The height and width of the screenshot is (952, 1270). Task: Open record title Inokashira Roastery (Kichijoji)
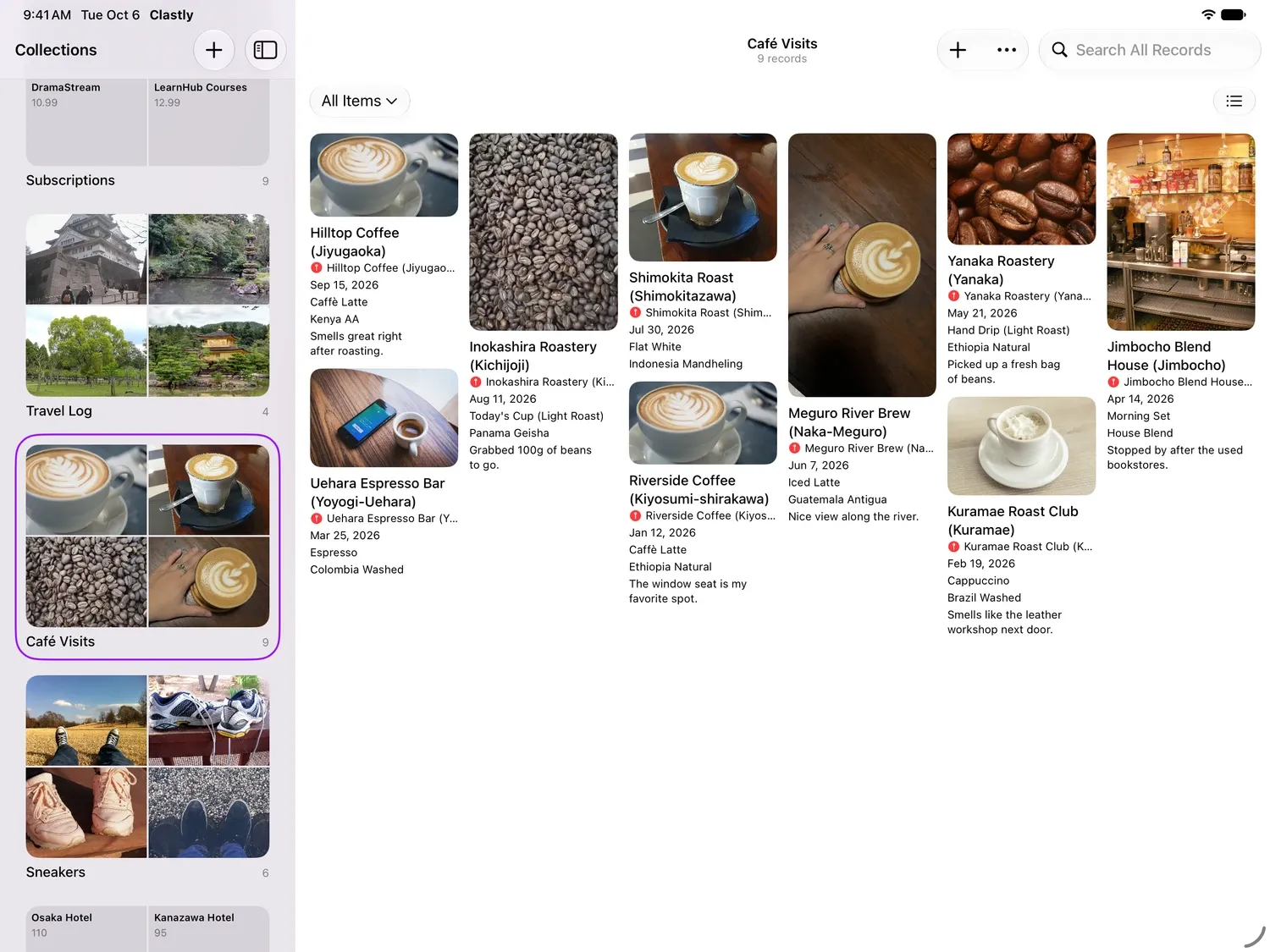[x=533, y=356]
